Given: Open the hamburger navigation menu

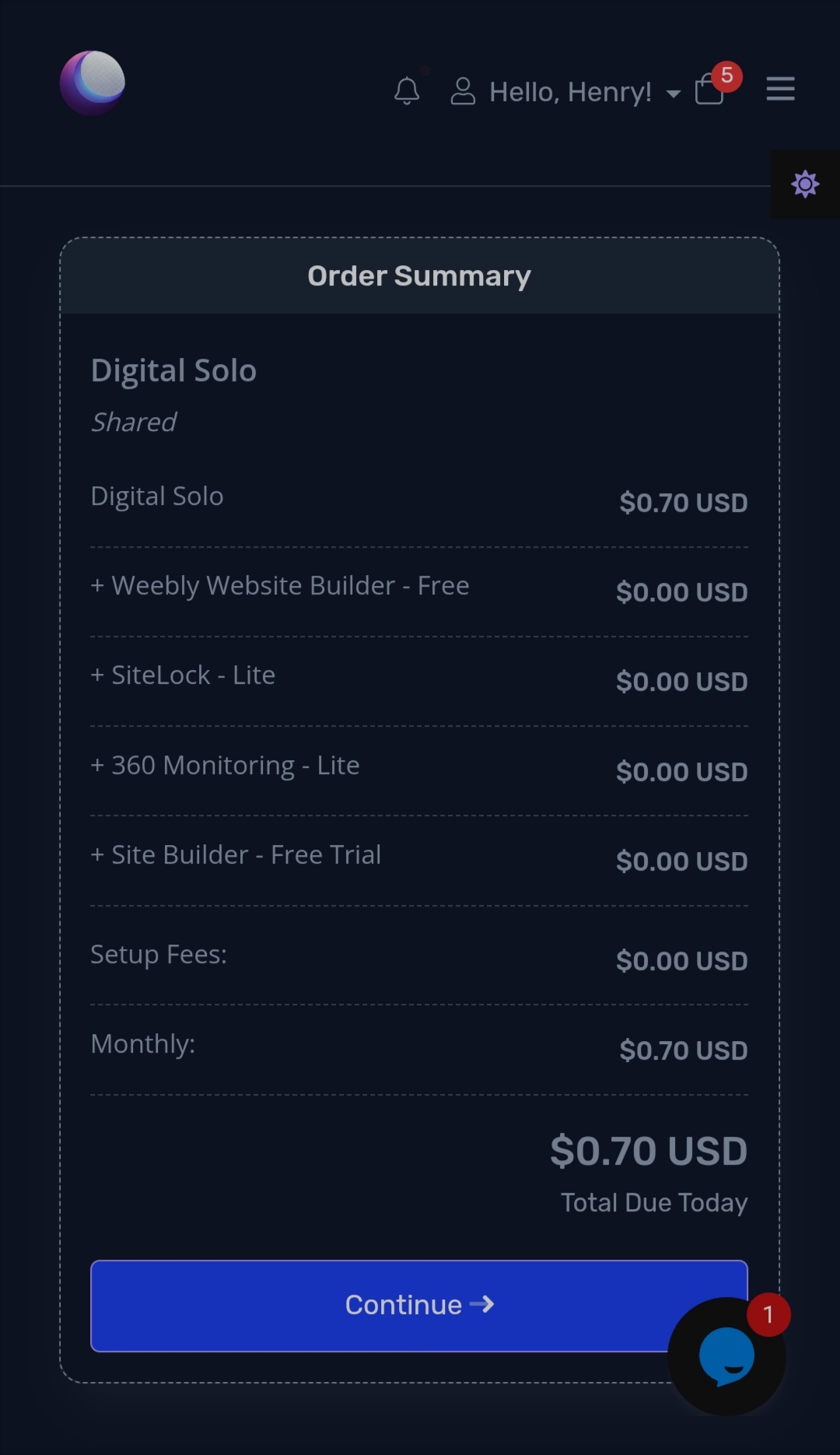Looking at the screenshot, I should [x=780, y=90].
